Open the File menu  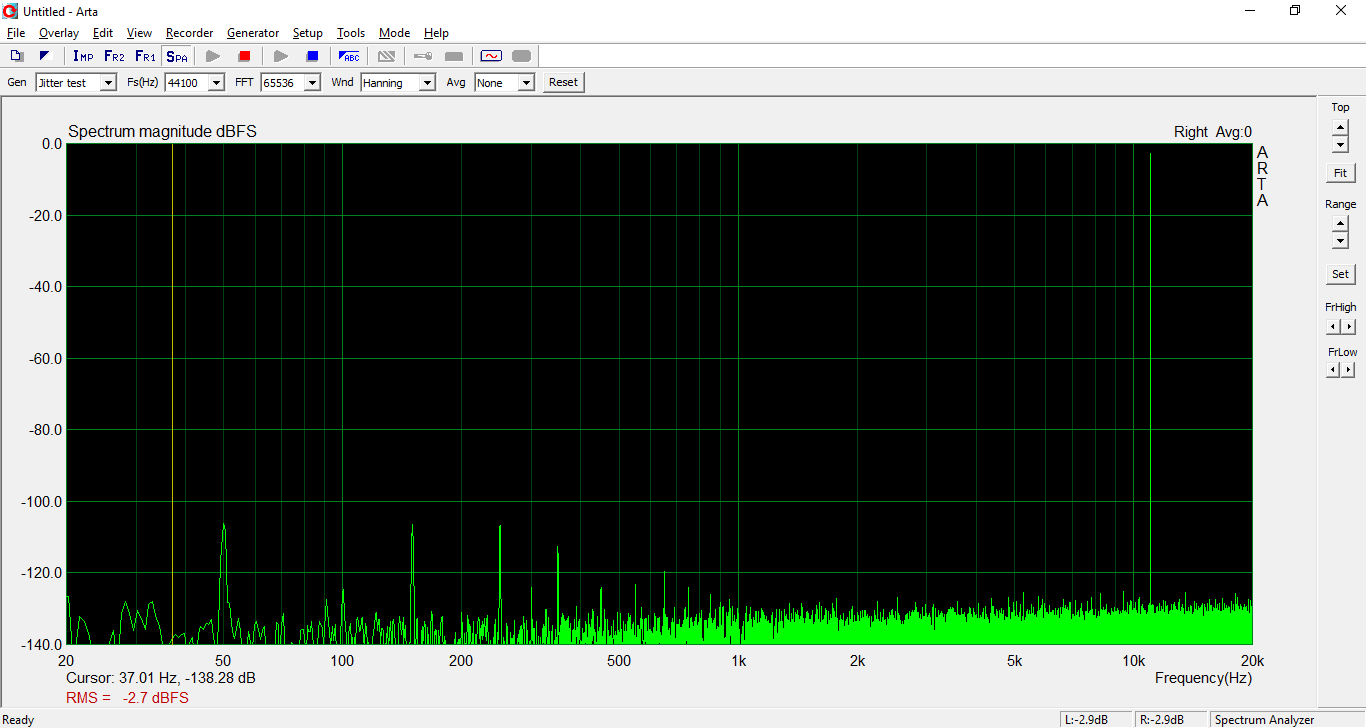point(16,33)
